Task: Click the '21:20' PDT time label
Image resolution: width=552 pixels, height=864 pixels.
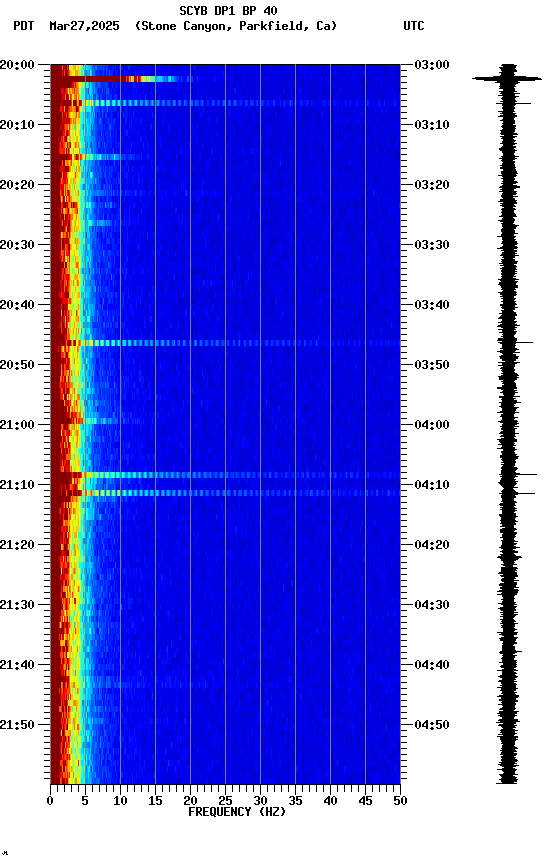Action: (17, 546)
